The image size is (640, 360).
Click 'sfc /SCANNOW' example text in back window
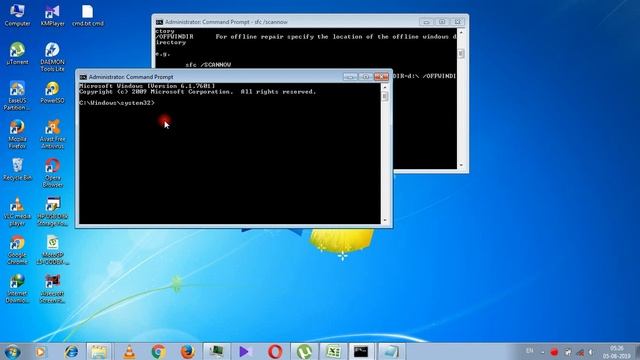208,64
